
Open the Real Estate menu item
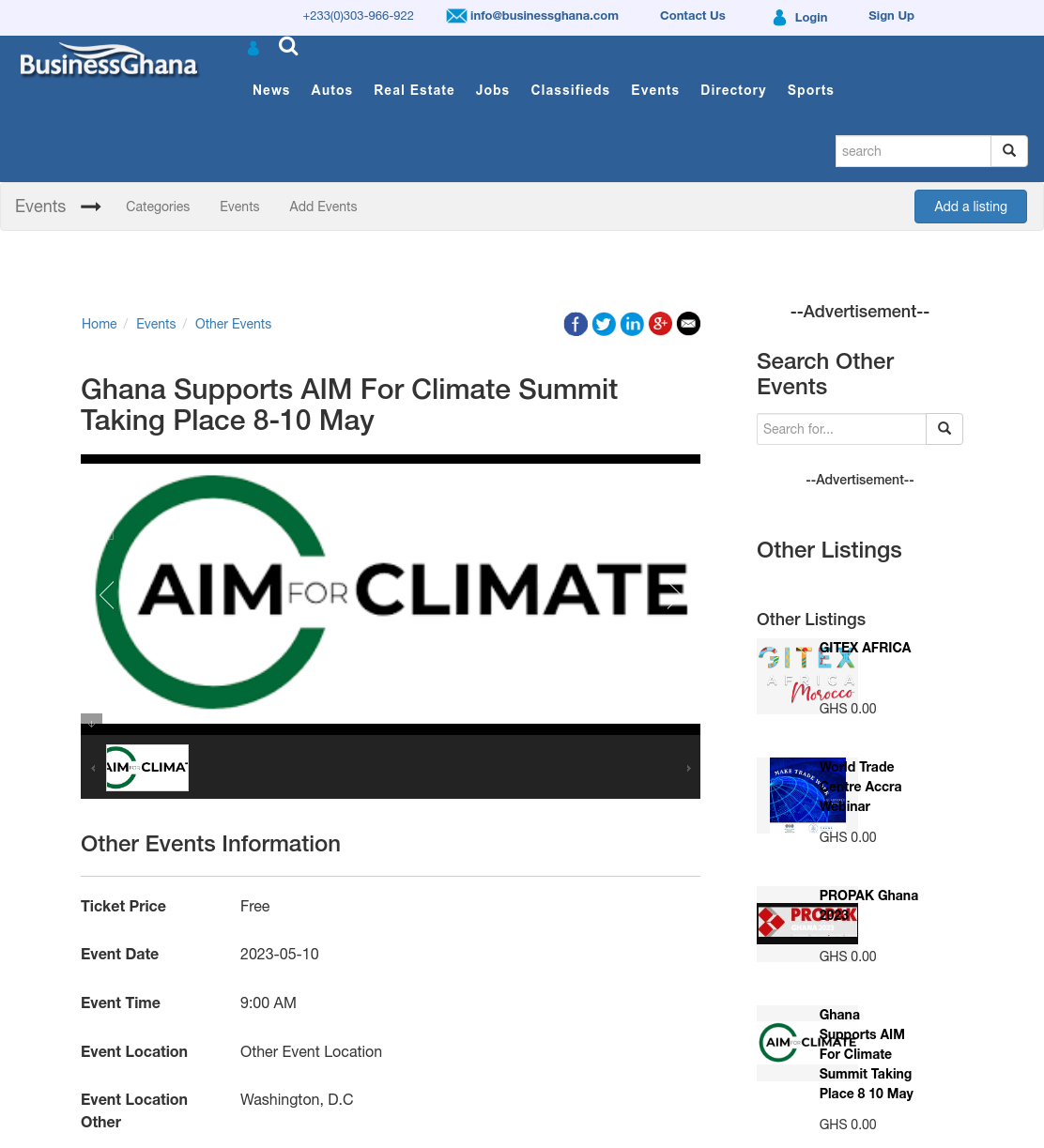tap(414, 90)
